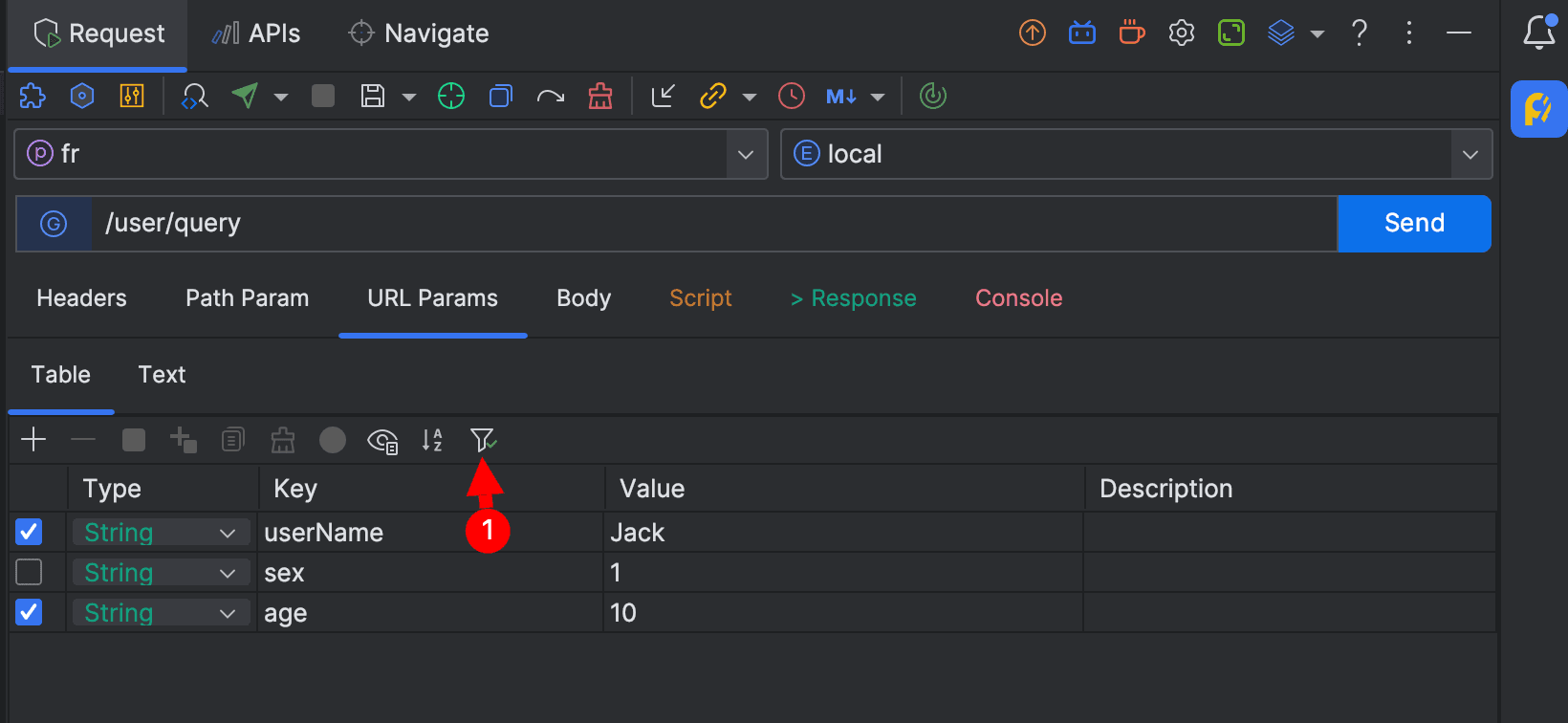Open the Body tab
Screen dimensions: 1568x723
(583, 298)
